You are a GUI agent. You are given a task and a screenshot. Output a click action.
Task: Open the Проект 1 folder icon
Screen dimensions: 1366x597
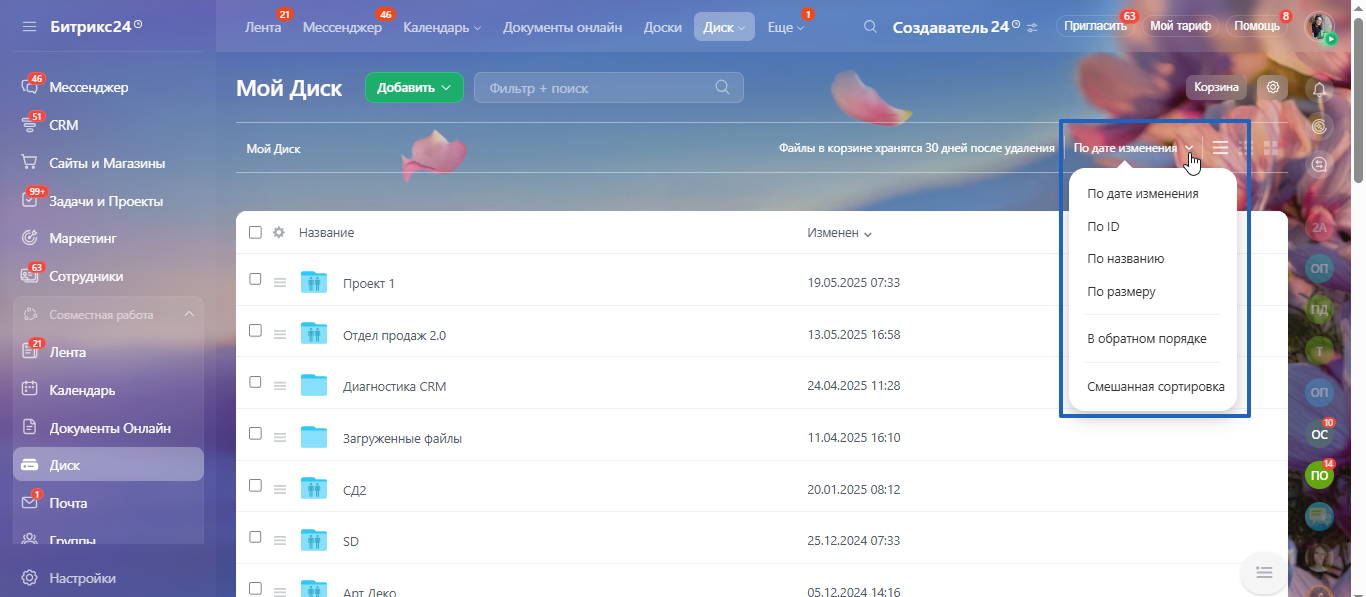click(314, 282)
